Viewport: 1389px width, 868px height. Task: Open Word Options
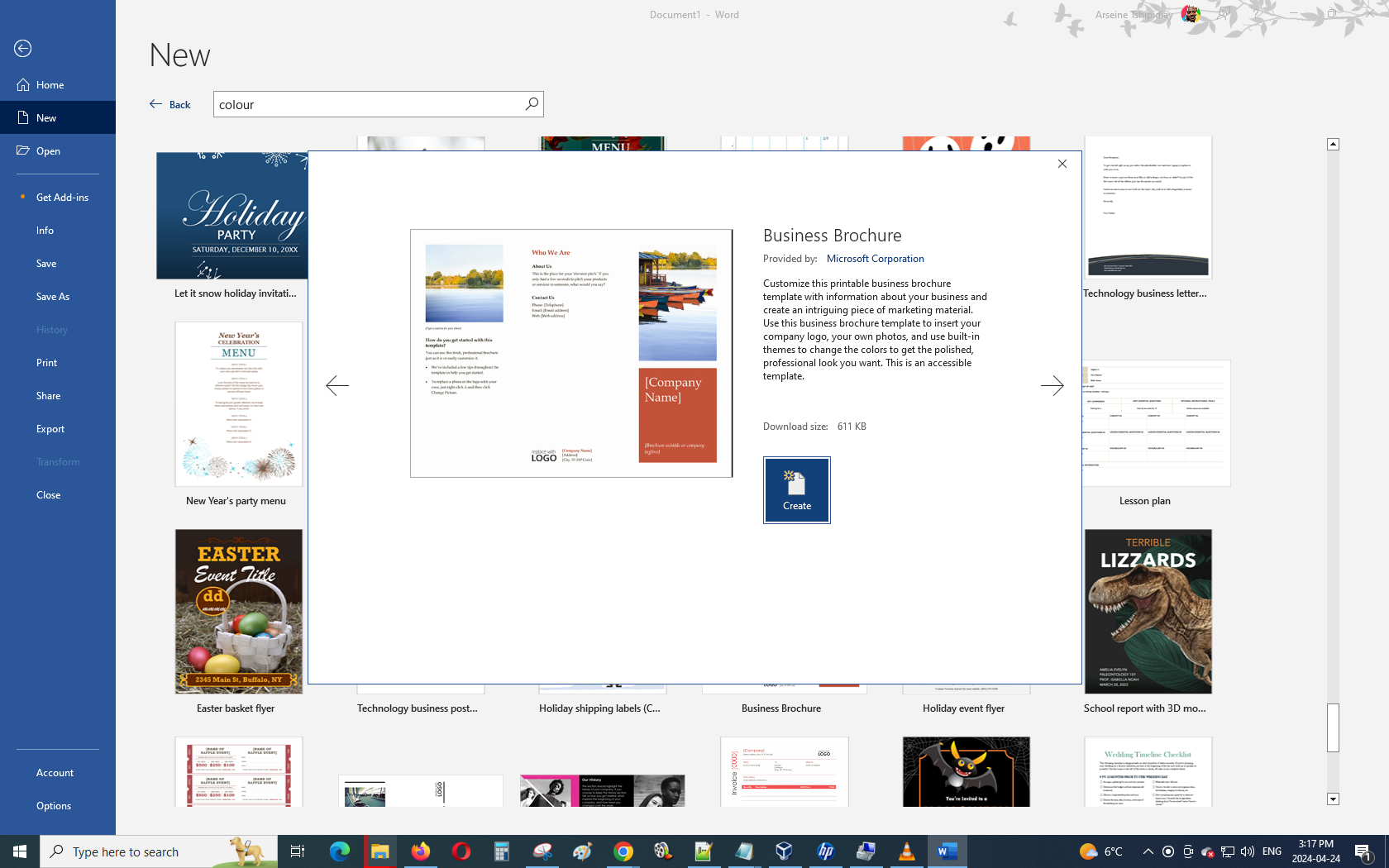pos(54,806)
